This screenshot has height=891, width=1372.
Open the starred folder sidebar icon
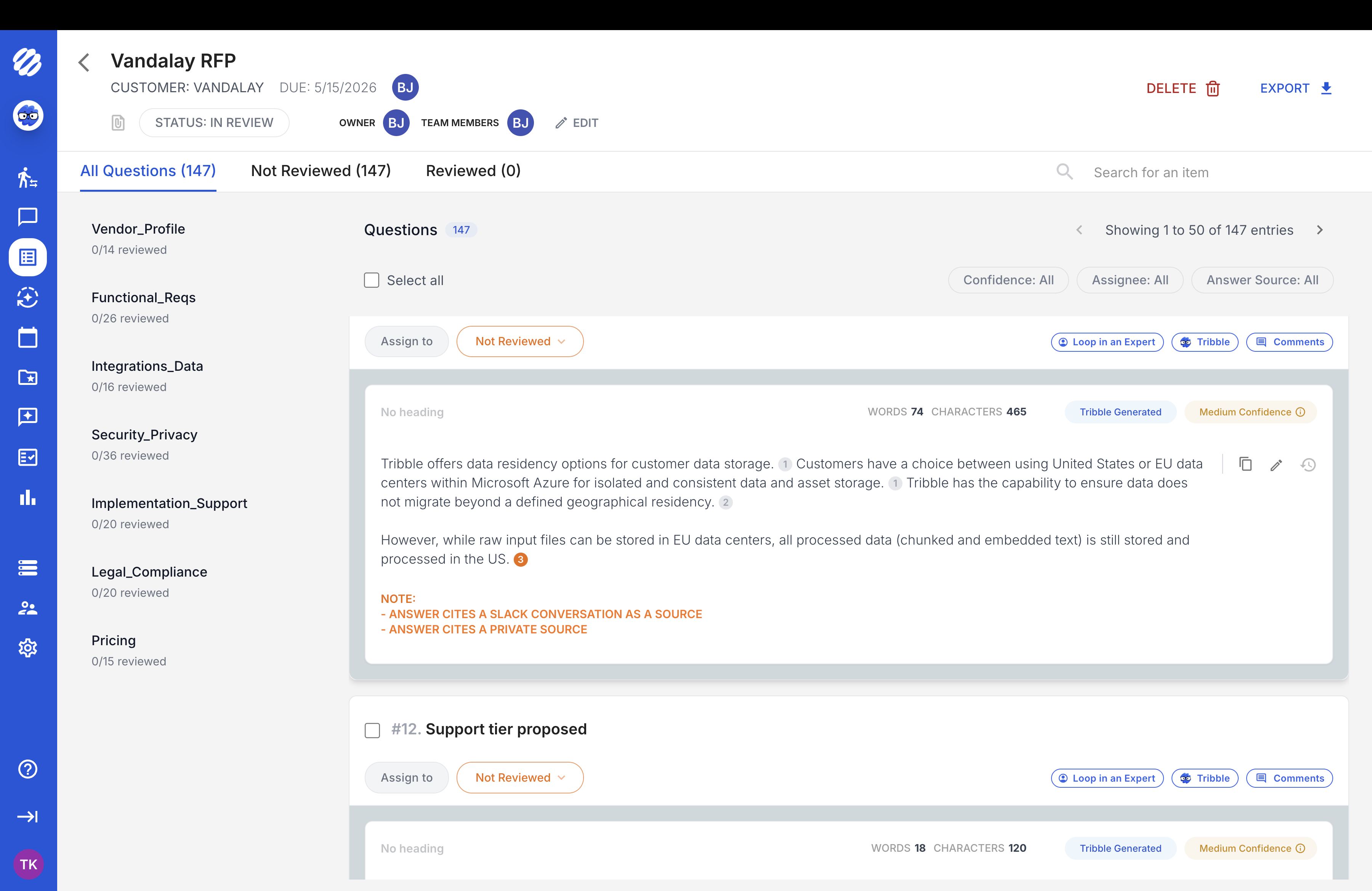click(x=28, y=378)
